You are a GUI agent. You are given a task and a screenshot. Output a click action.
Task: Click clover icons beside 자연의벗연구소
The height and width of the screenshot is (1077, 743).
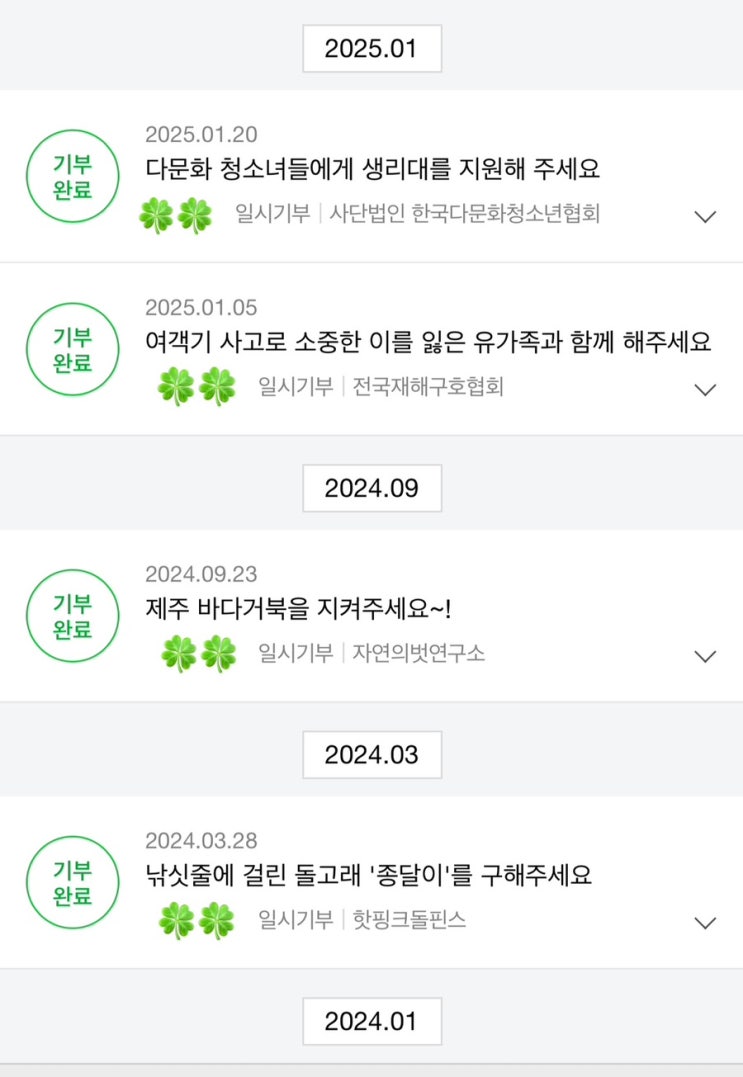198,654
